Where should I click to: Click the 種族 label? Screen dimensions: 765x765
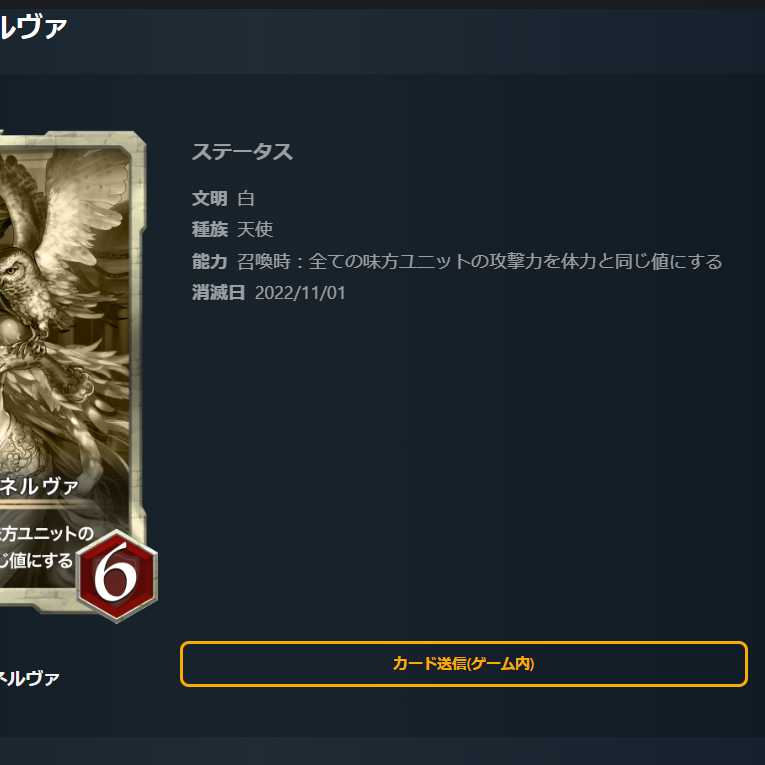pos(209,229)
